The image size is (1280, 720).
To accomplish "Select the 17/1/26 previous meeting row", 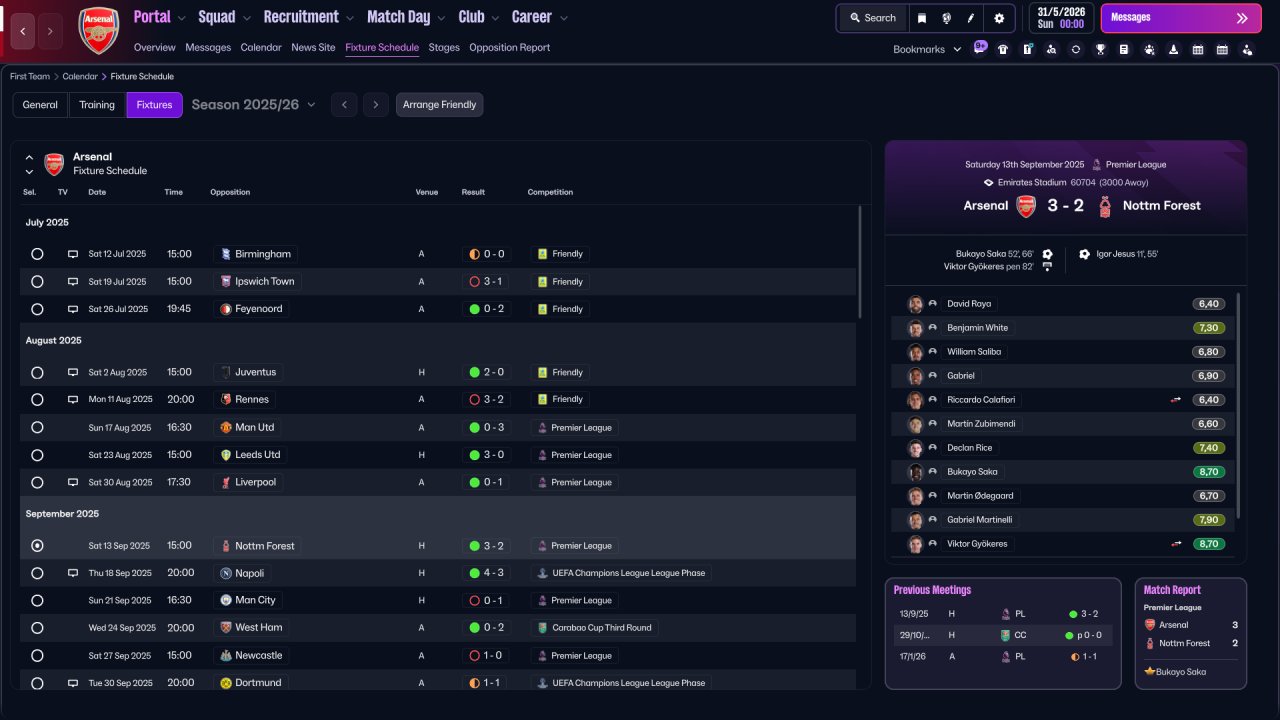I will (x=1003, y=657).
